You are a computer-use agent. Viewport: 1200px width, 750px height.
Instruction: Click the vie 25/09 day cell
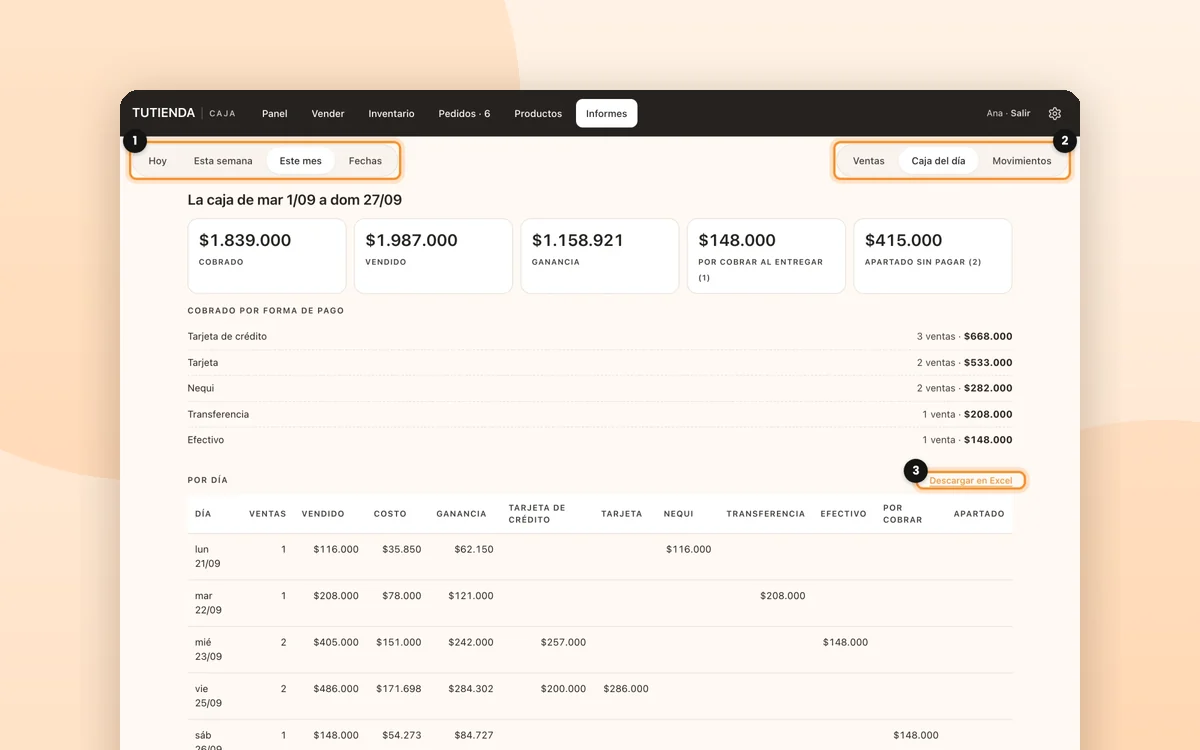[x=208, y=696]
